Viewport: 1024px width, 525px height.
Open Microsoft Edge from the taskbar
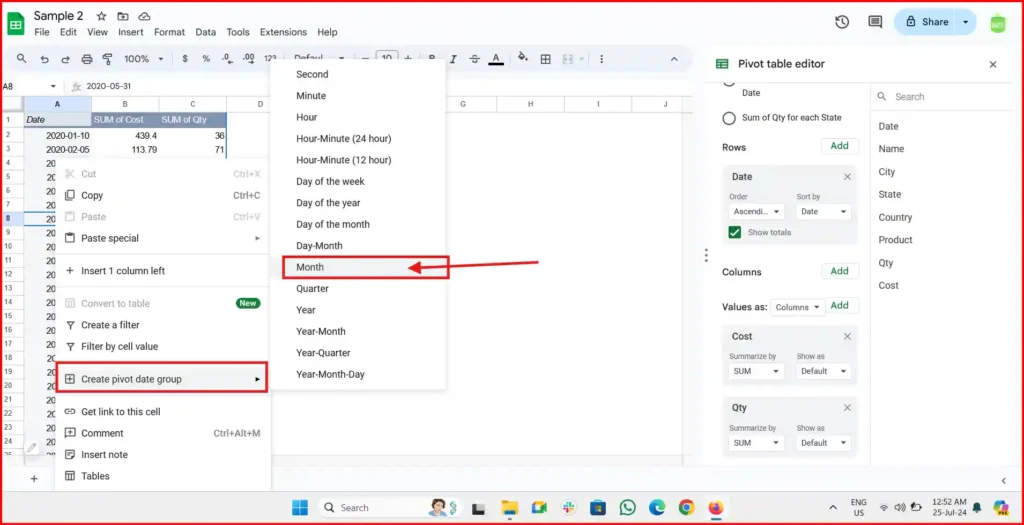(657, 507)
